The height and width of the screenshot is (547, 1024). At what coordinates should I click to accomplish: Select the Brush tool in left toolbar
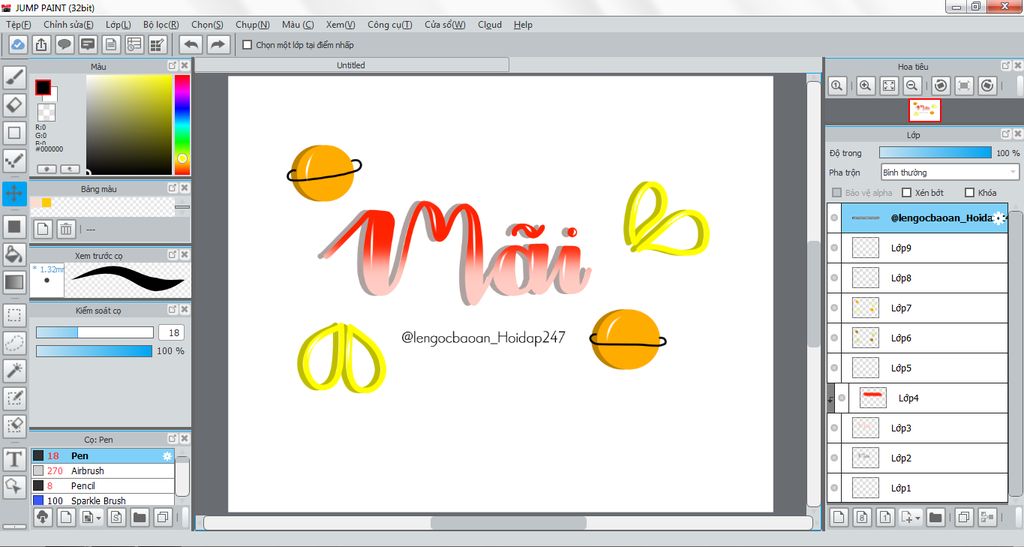tap(14, 77)
